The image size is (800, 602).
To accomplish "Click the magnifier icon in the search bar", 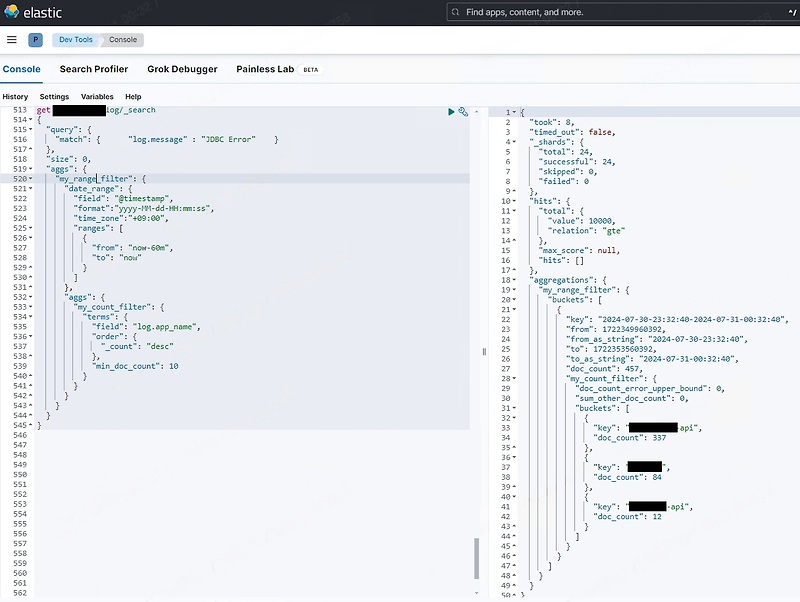I will tap(457, 12).
